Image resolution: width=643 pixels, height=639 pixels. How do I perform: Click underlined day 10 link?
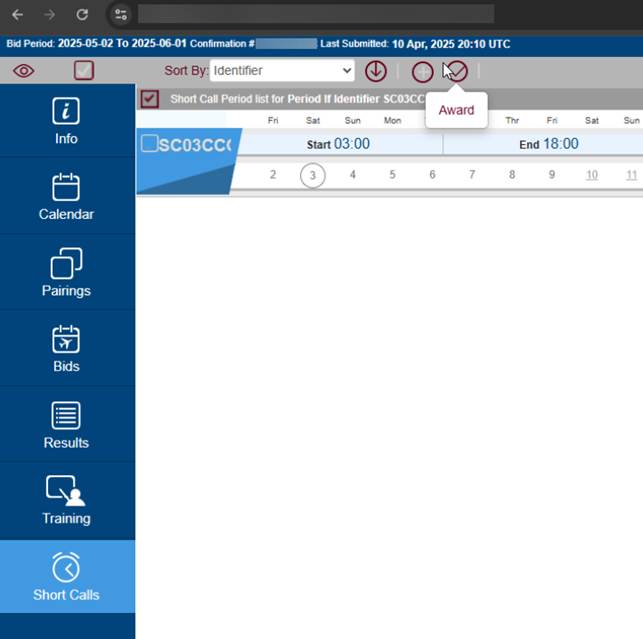coord(591,175)
